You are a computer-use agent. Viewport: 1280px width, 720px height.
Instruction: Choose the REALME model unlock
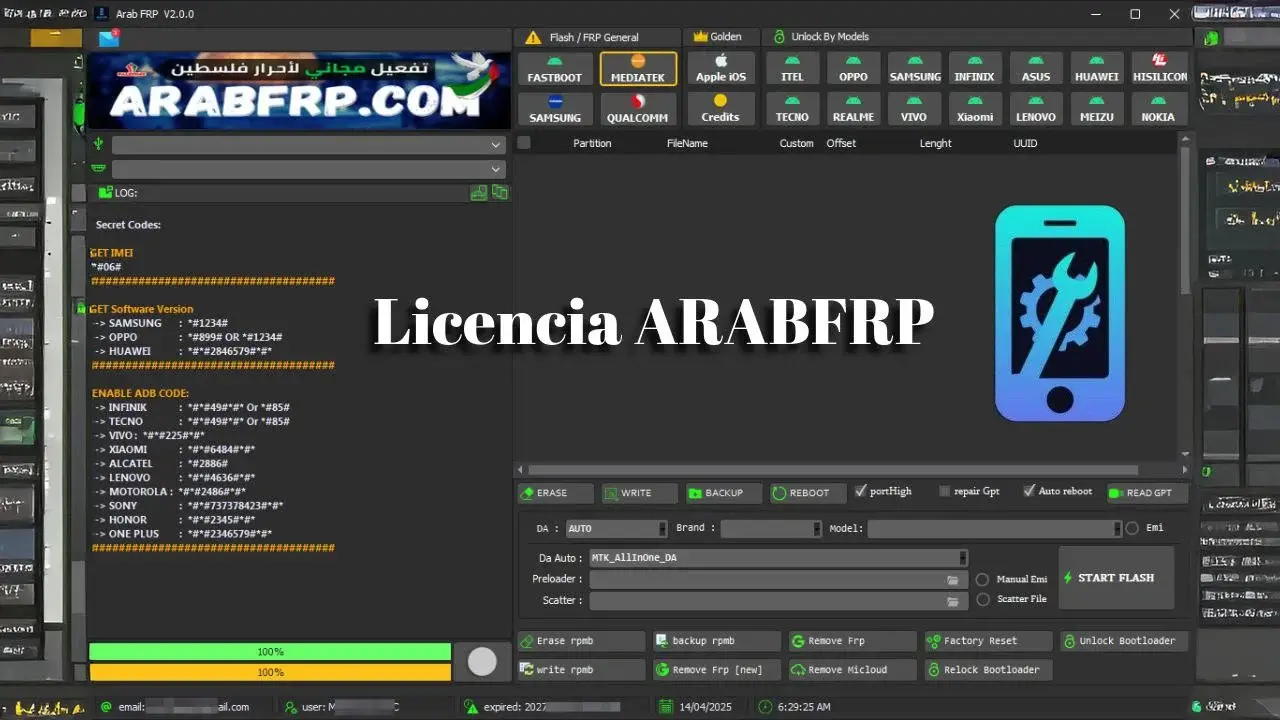pos(853,109)
